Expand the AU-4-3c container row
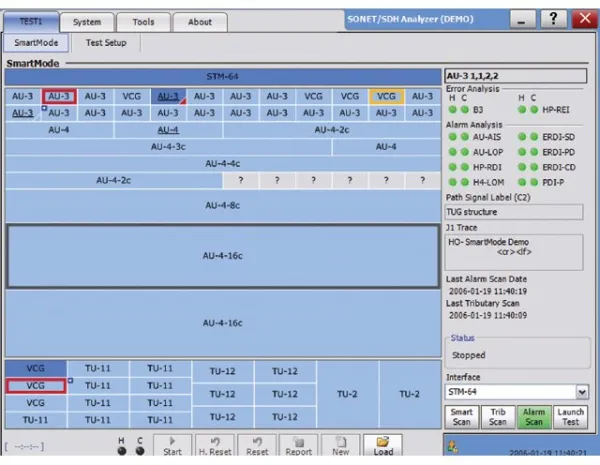The height and width of the screenshot is (465, 600). click(168, 146)
